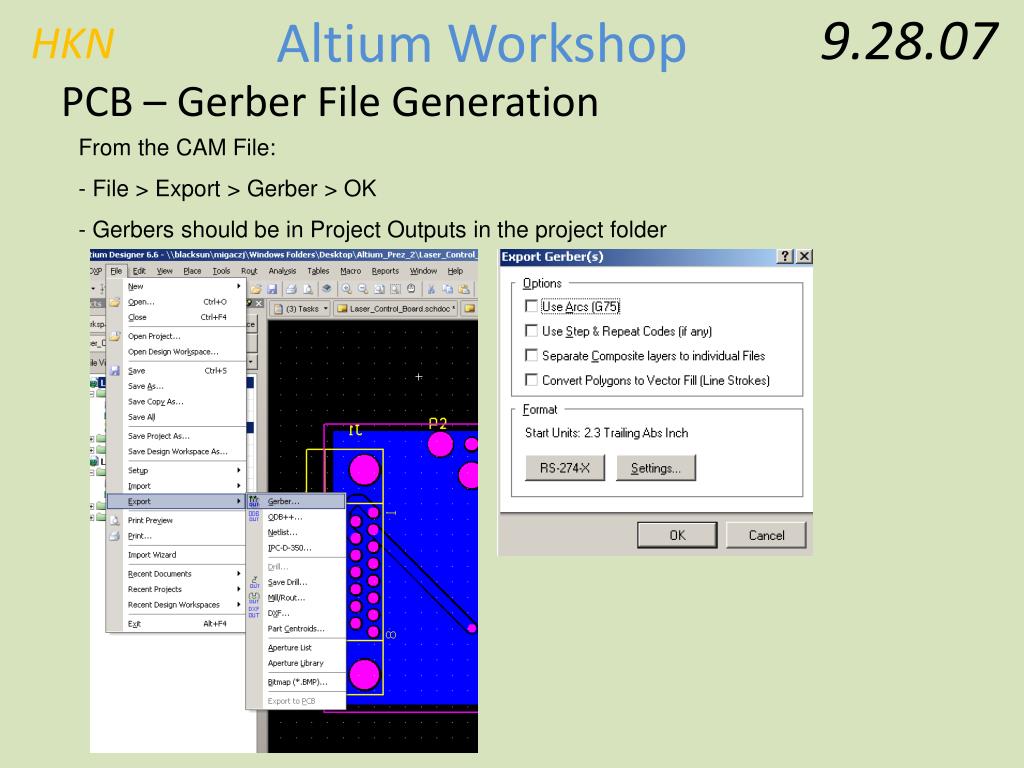Open the Tools menu
Viewport: 1024px width, 768px height.
click(221, 271)
